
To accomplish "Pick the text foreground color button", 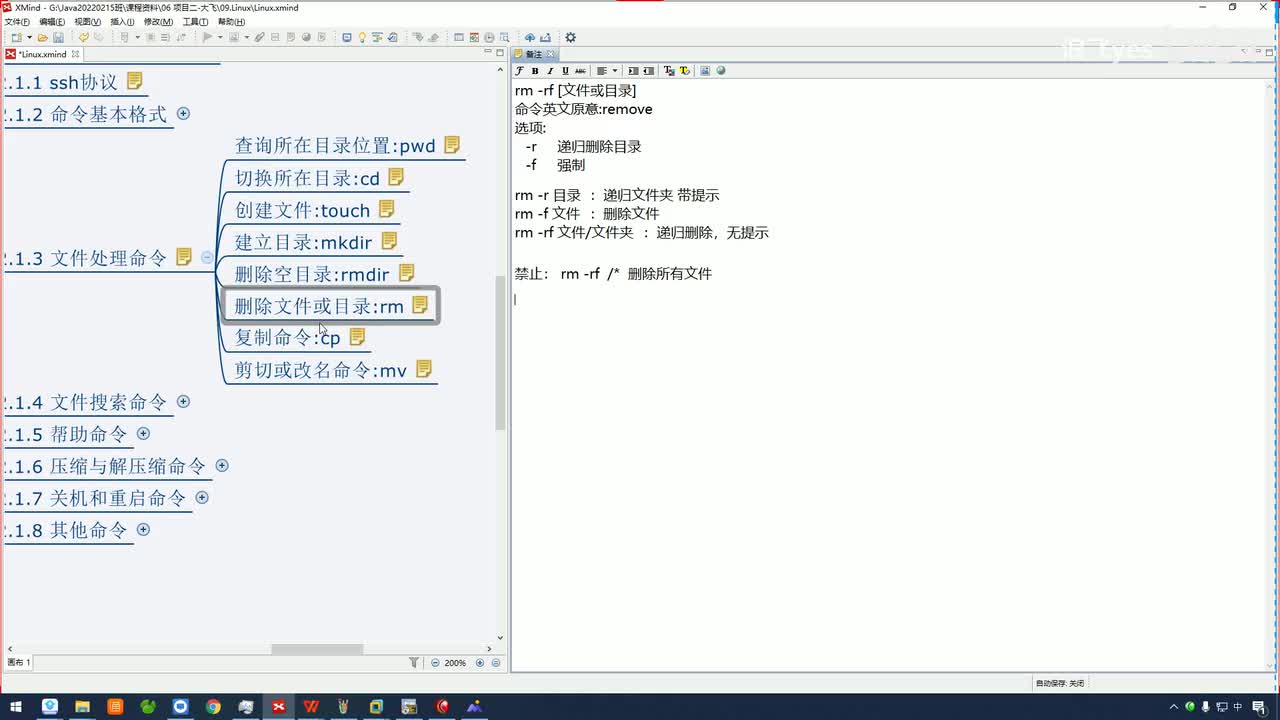I will [669, 71].
